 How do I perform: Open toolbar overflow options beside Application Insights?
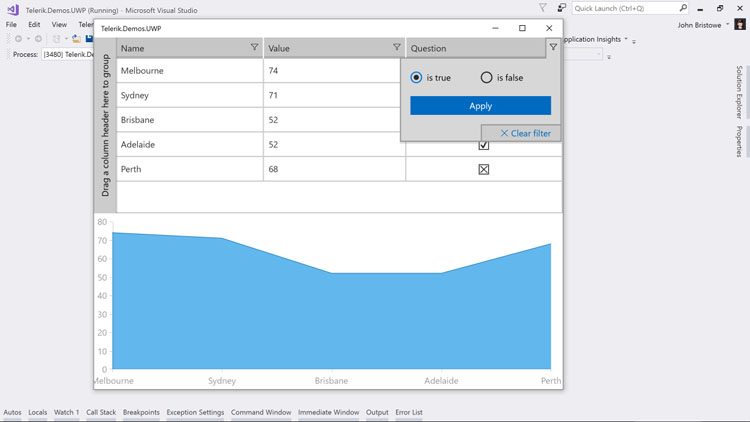point(634,42)
